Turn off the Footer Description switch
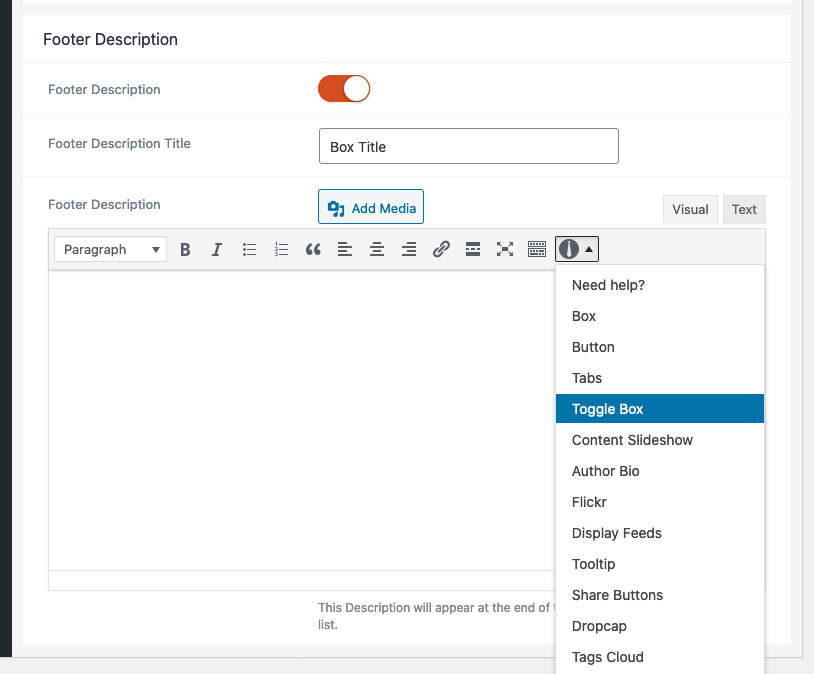The width and height of the screenshot is (814, 674). [x=344, y=89]
